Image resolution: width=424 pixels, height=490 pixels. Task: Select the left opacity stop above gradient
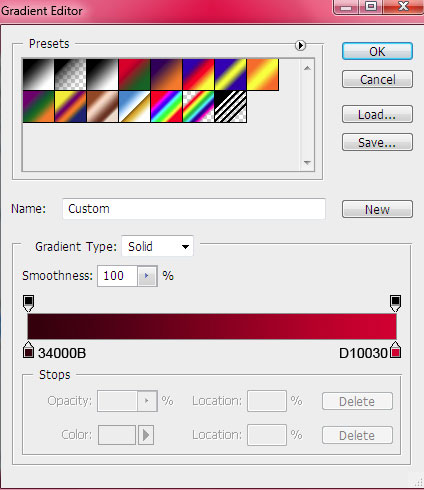28,303
